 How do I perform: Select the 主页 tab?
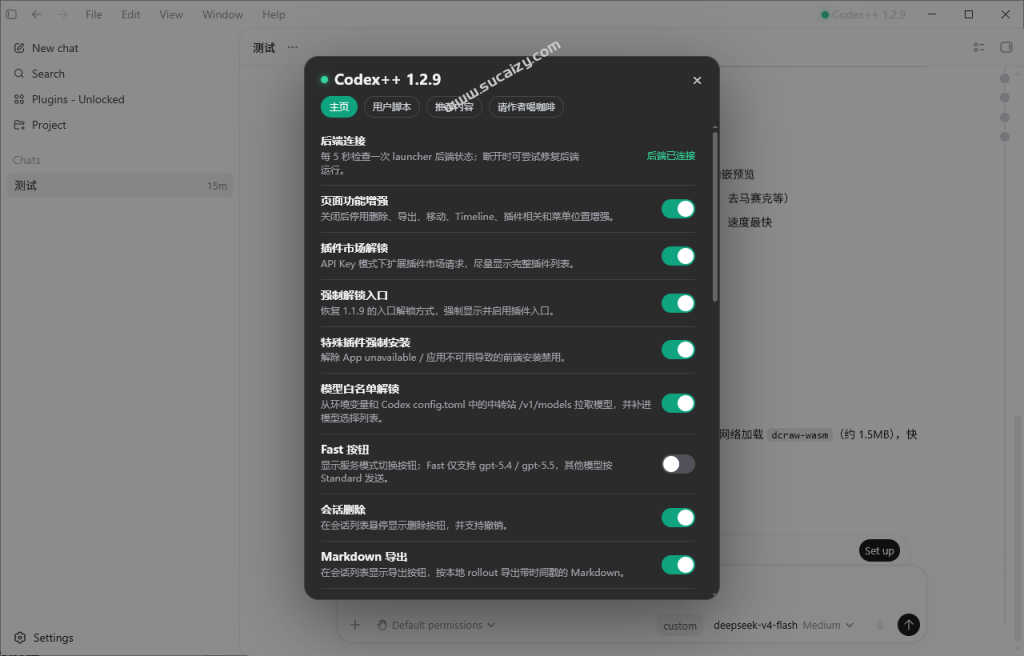(x=339, y=107)
